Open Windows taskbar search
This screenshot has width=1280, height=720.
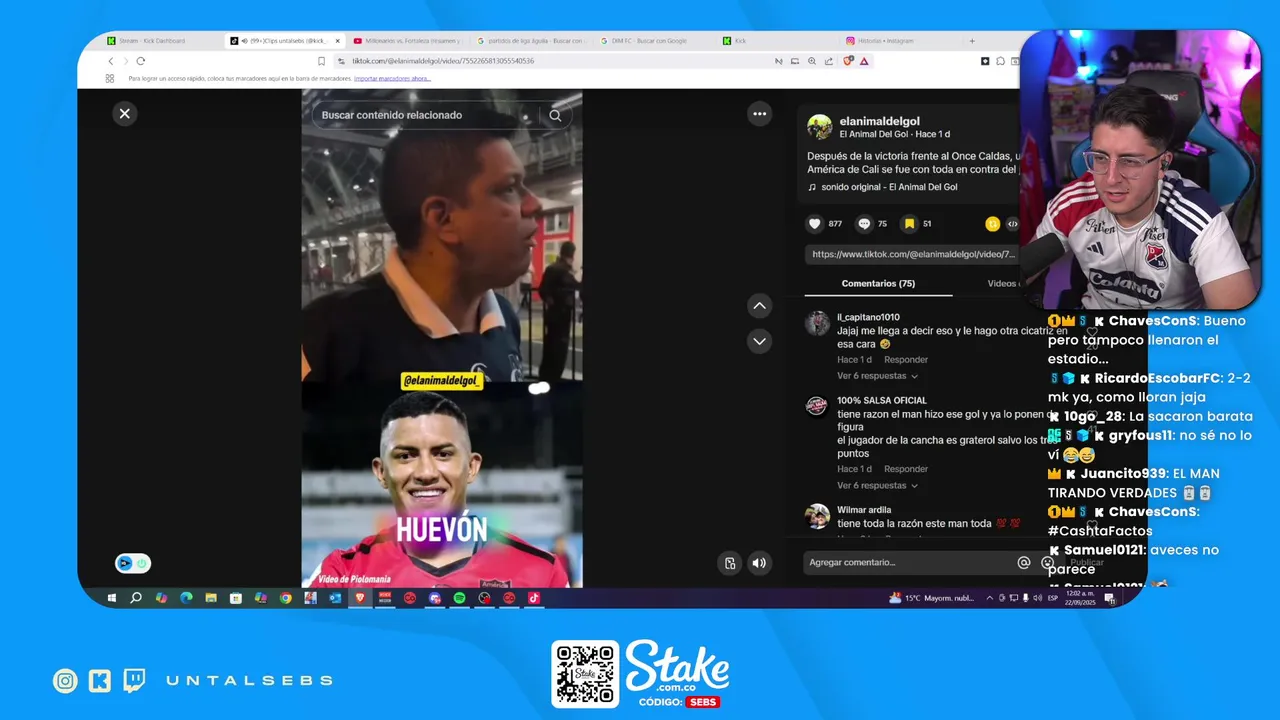point(136,598)
